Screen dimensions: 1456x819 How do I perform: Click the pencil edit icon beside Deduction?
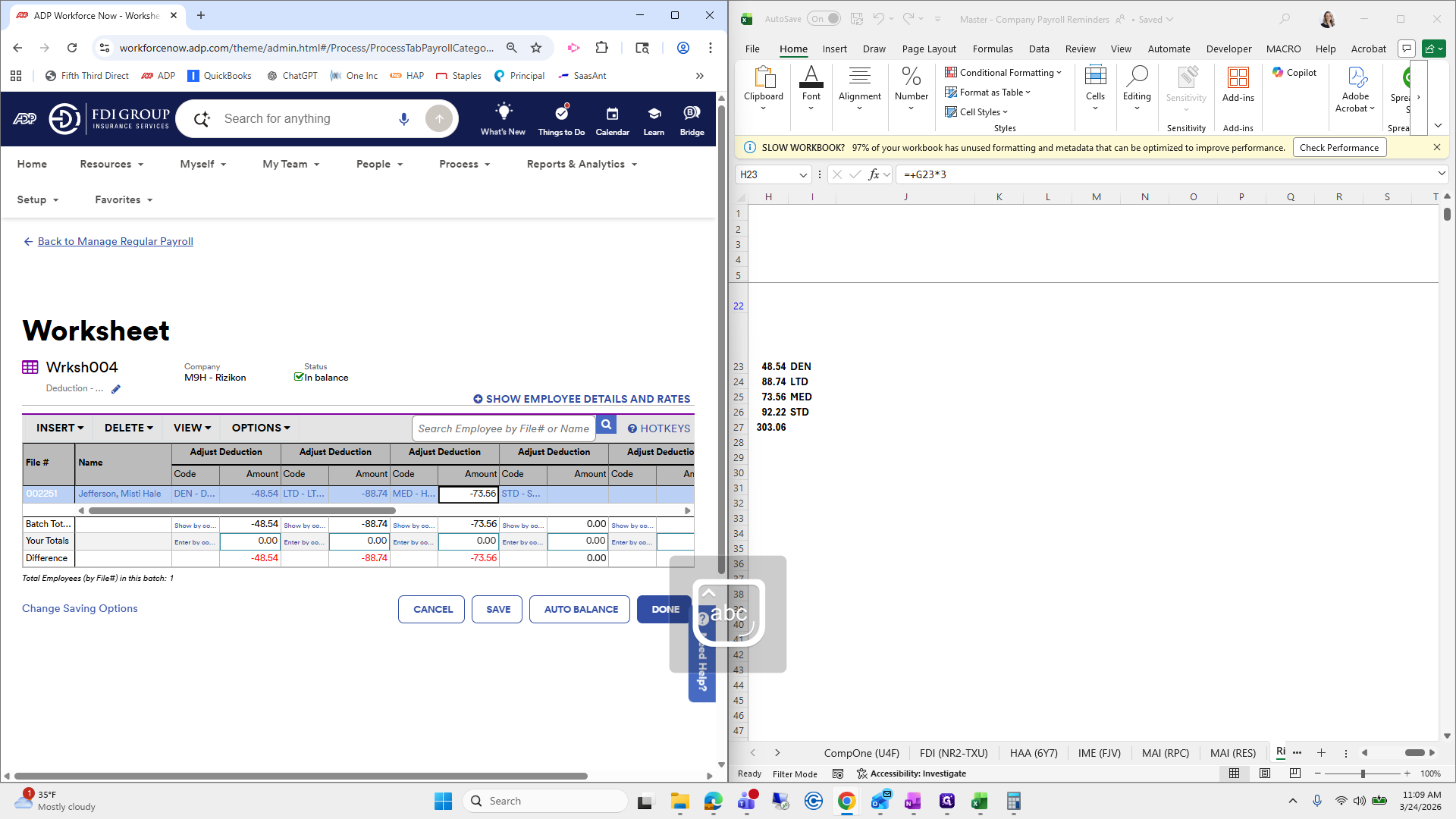click(x=116, y=389)
